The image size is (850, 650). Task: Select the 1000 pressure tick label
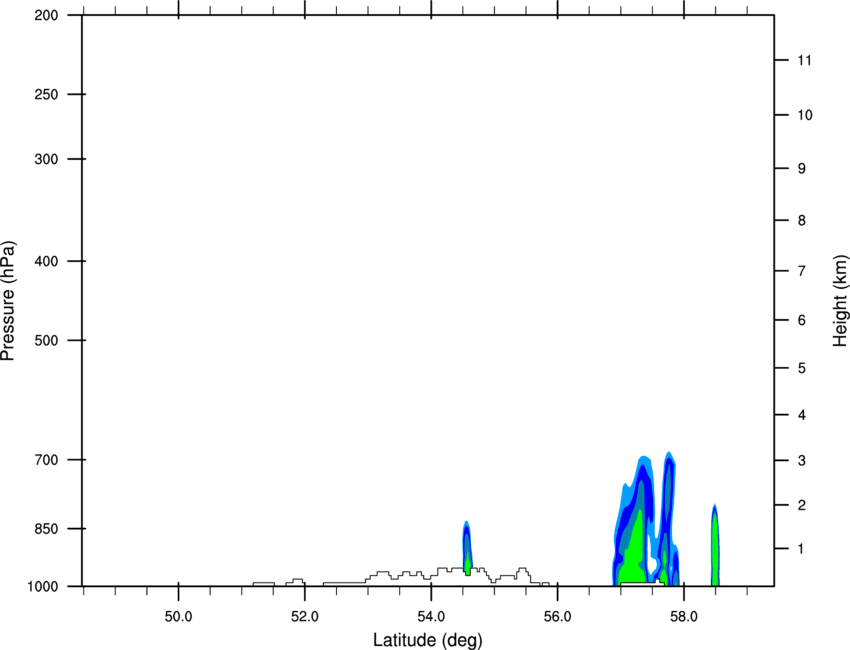pos(43,587)
